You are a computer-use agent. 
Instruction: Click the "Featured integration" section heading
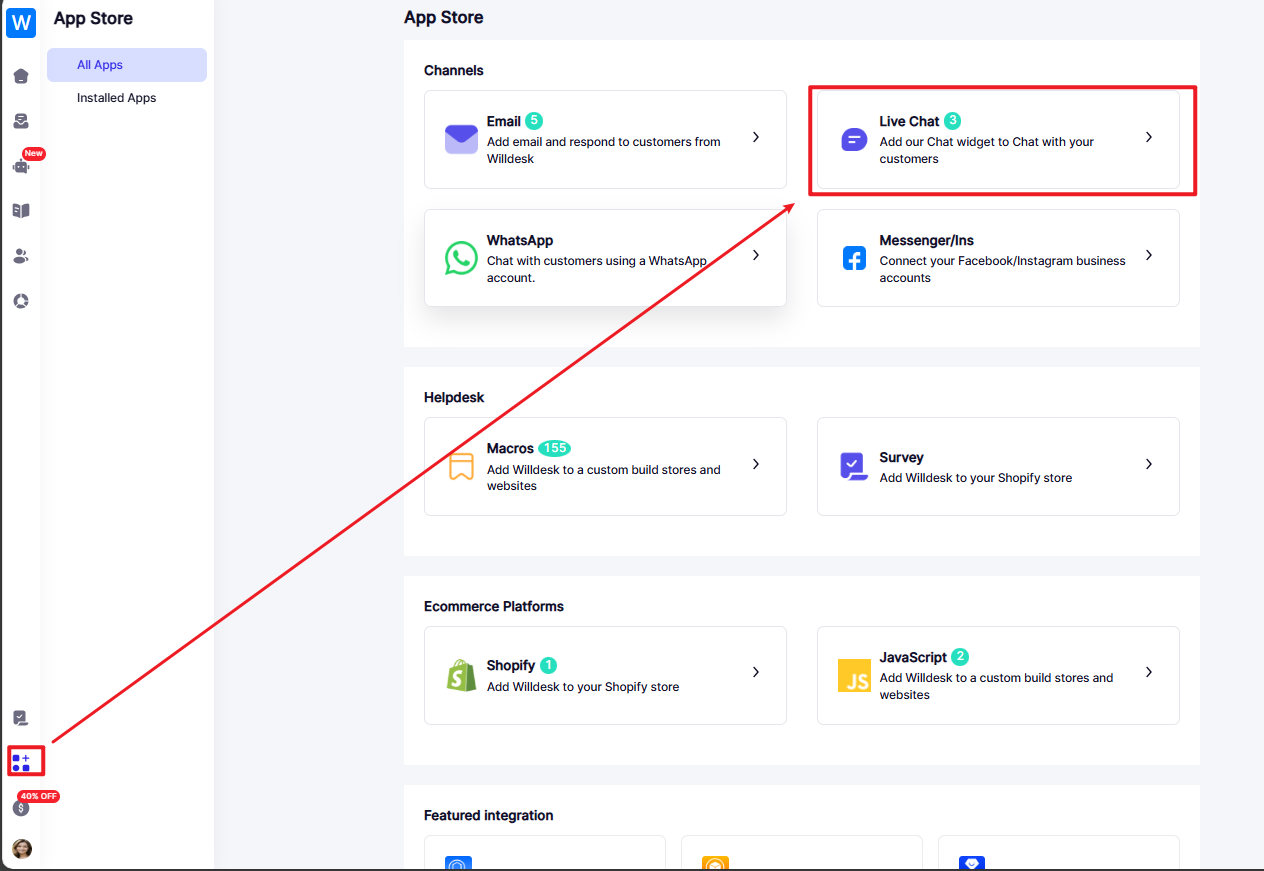click(489, 815)
